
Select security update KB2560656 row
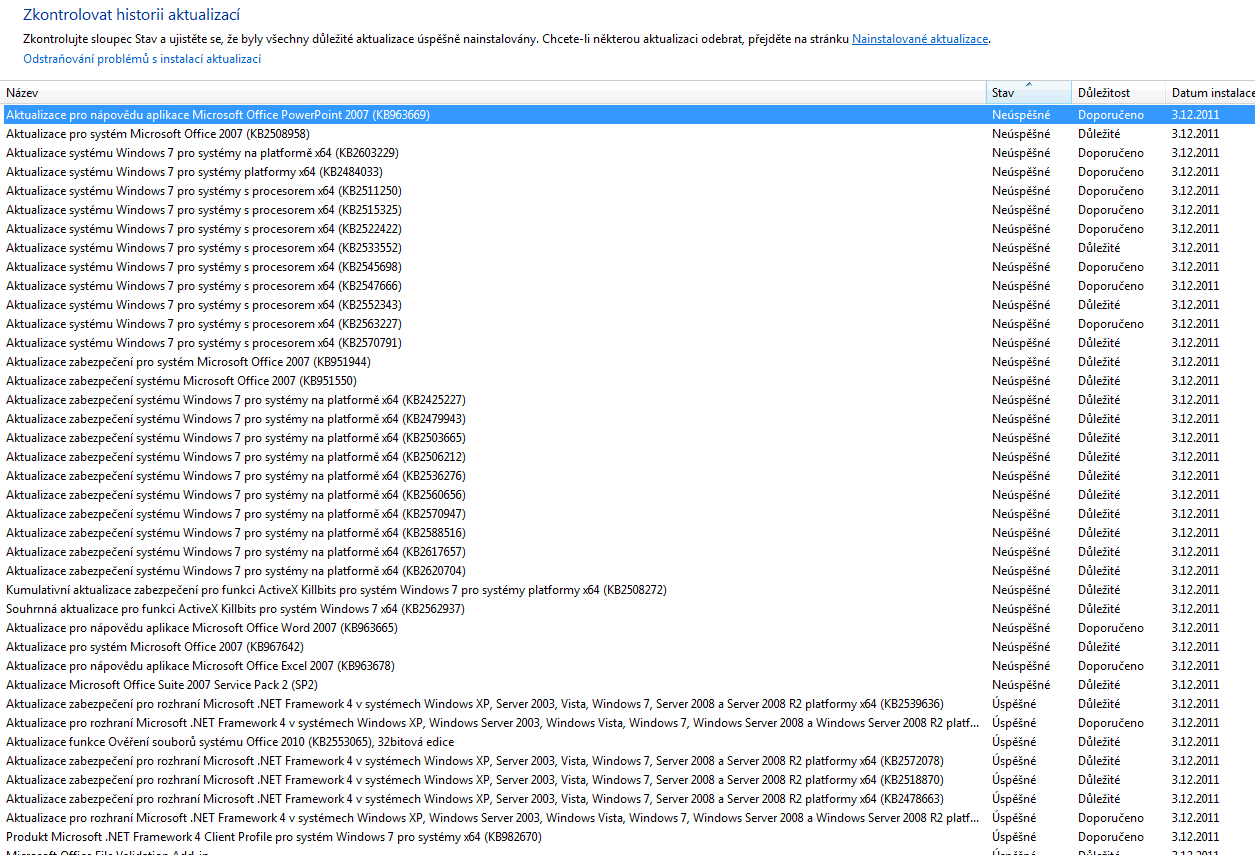click(x=627, y=495)
